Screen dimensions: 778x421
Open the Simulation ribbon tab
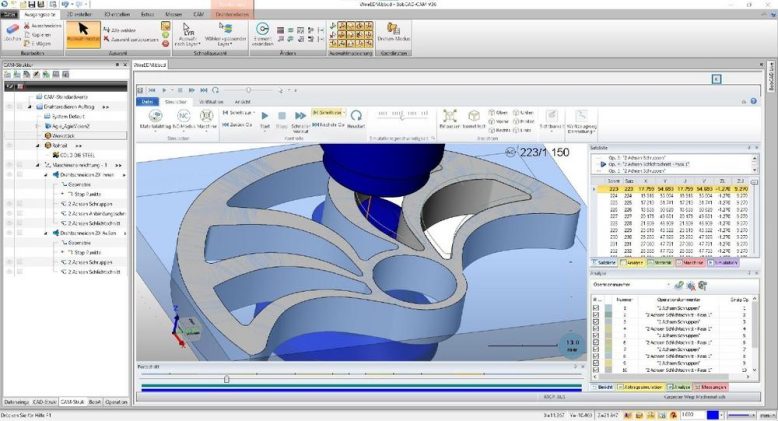[x=176, y=102]
